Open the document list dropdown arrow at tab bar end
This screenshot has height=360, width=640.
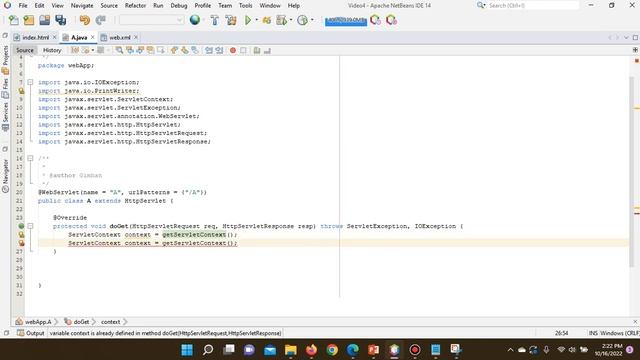coord(627,38)
